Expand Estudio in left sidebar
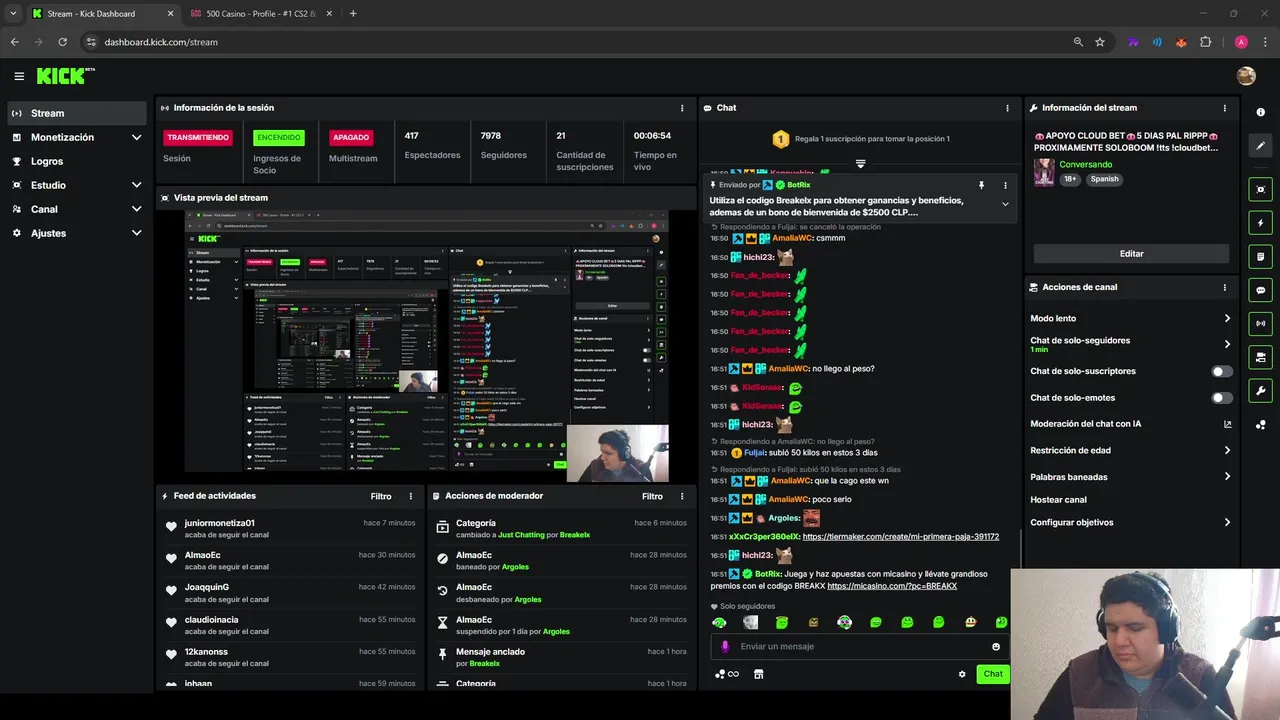 (x=137, y=185)
